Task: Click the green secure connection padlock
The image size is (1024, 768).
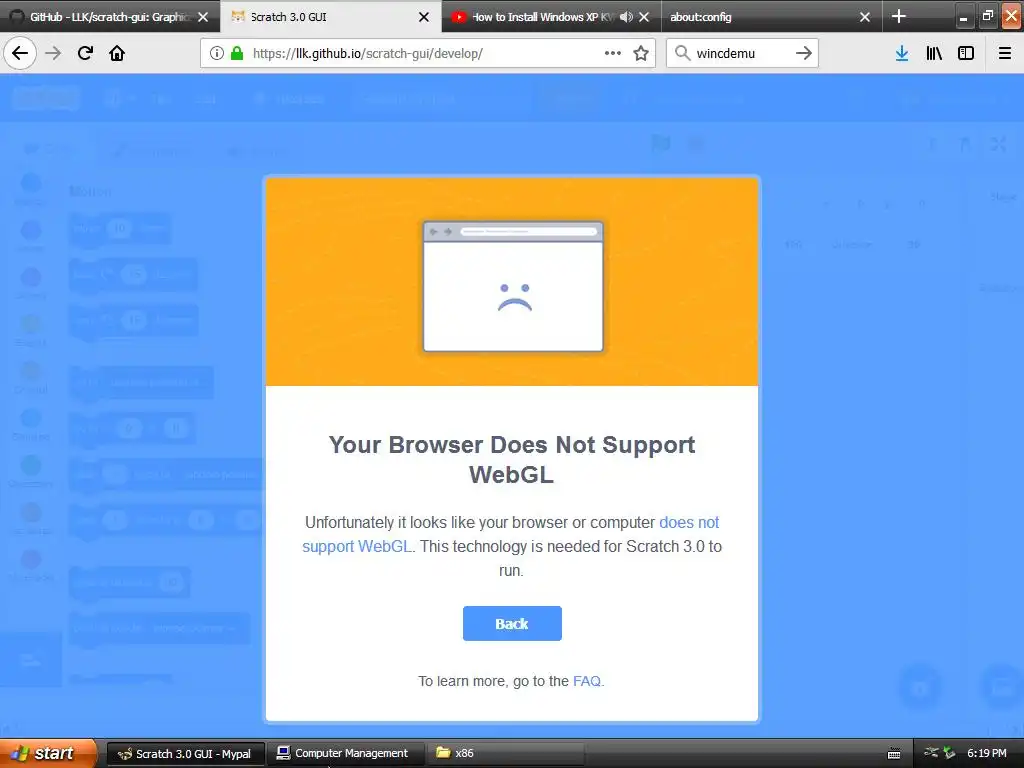Action: 237,54
